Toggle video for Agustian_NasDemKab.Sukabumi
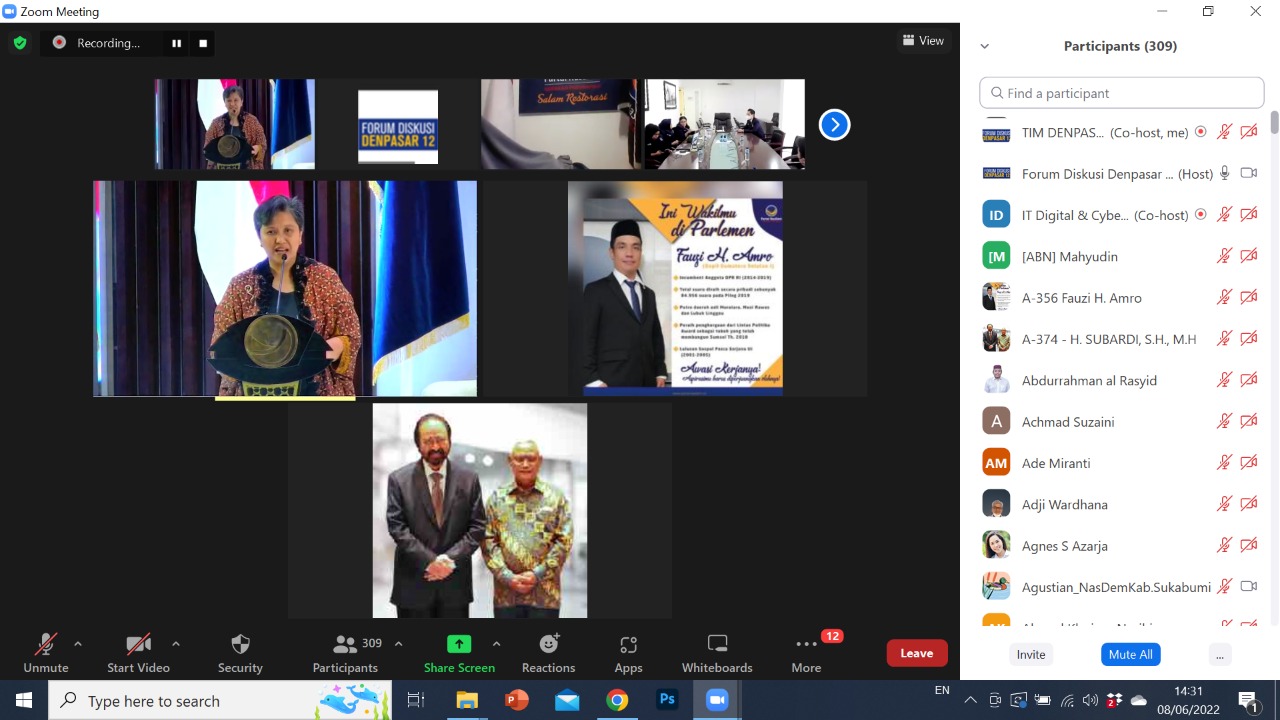 (1248, 586)
